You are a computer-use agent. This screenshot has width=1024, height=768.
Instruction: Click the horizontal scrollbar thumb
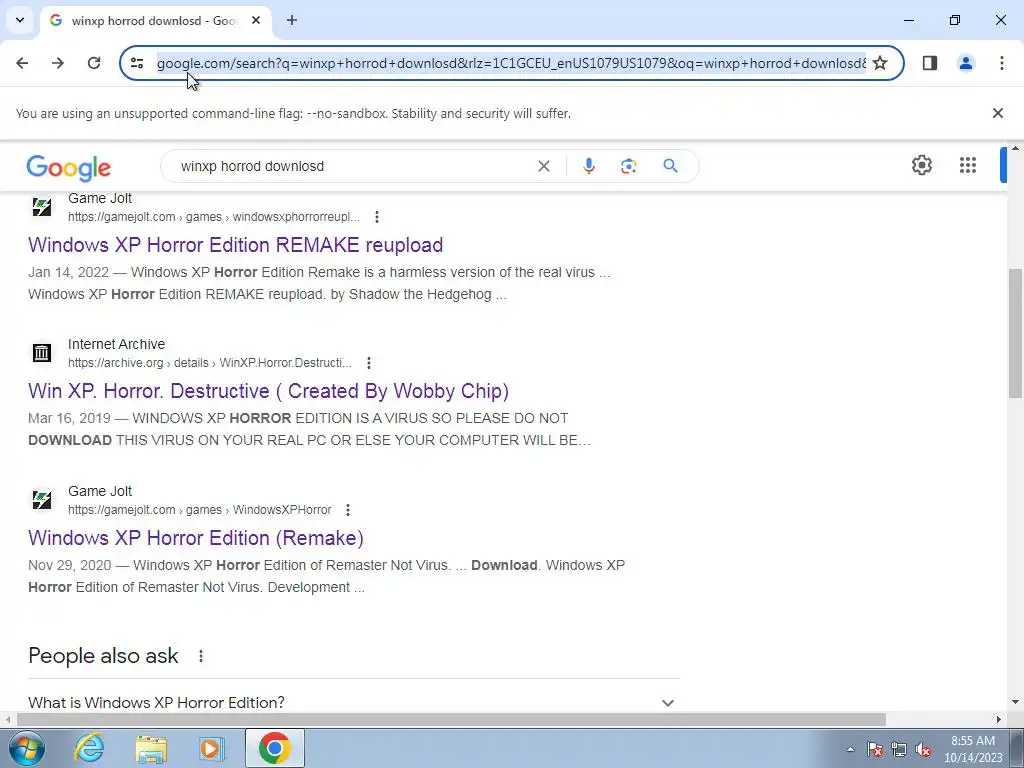(x=451, y=720)
